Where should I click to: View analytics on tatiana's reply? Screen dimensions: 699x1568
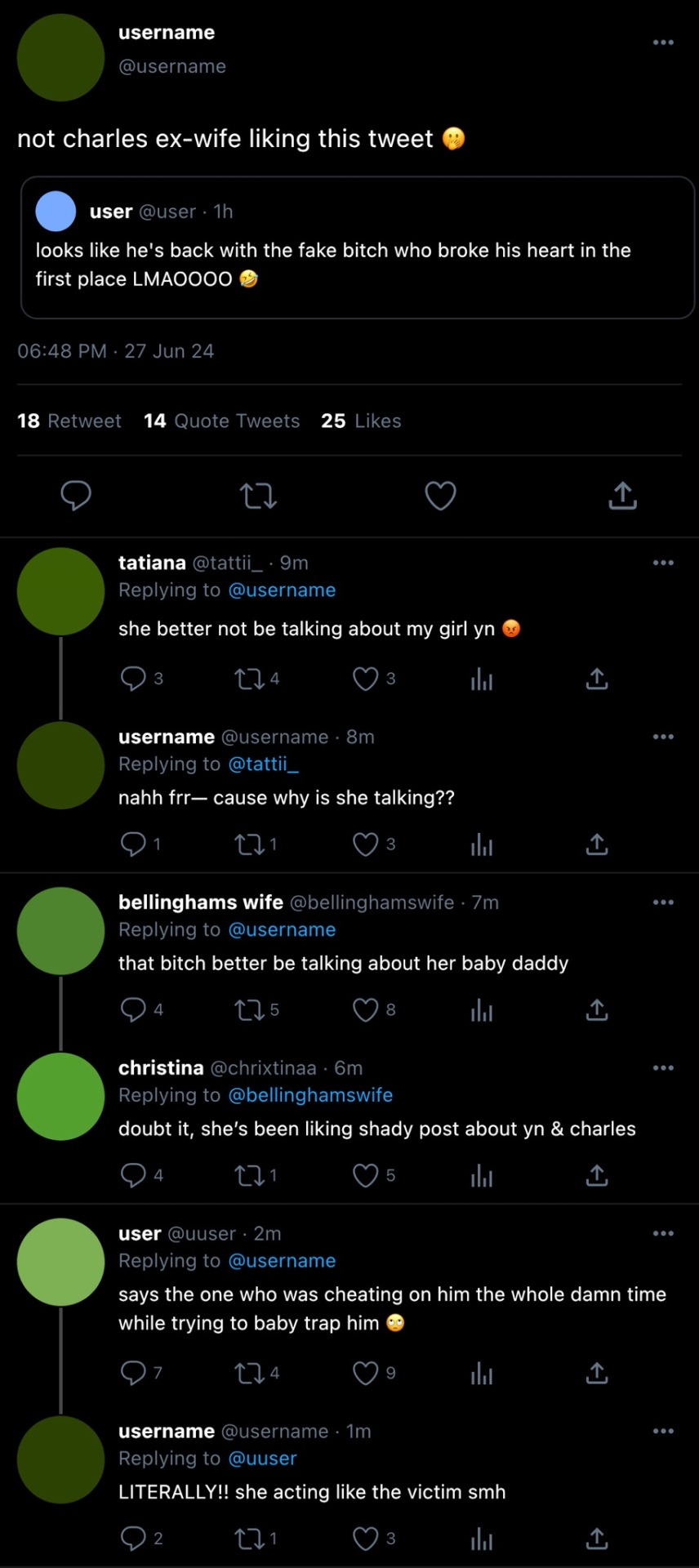(x=482, y=679)
